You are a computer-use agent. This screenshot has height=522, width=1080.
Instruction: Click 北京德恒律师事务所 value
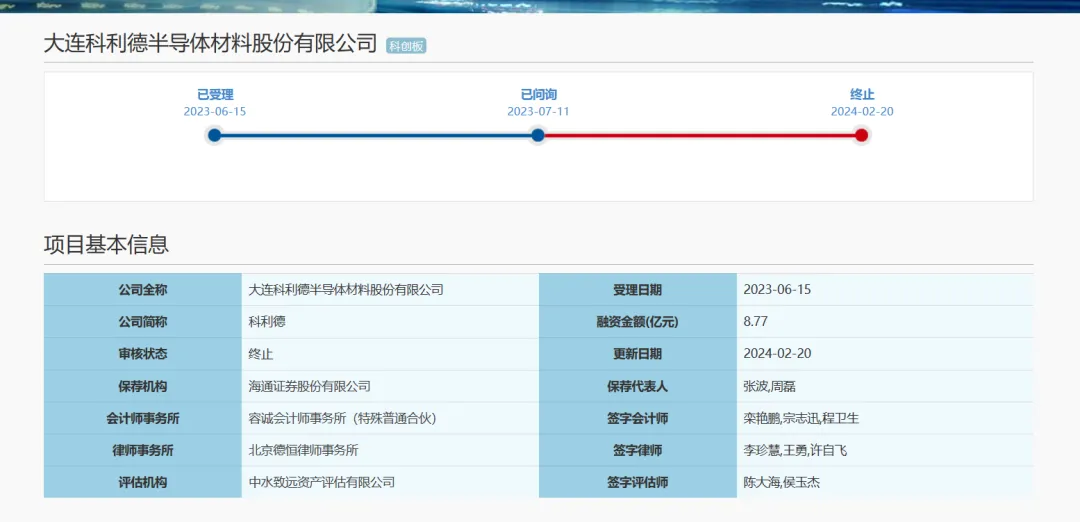(x=304, y=450)
